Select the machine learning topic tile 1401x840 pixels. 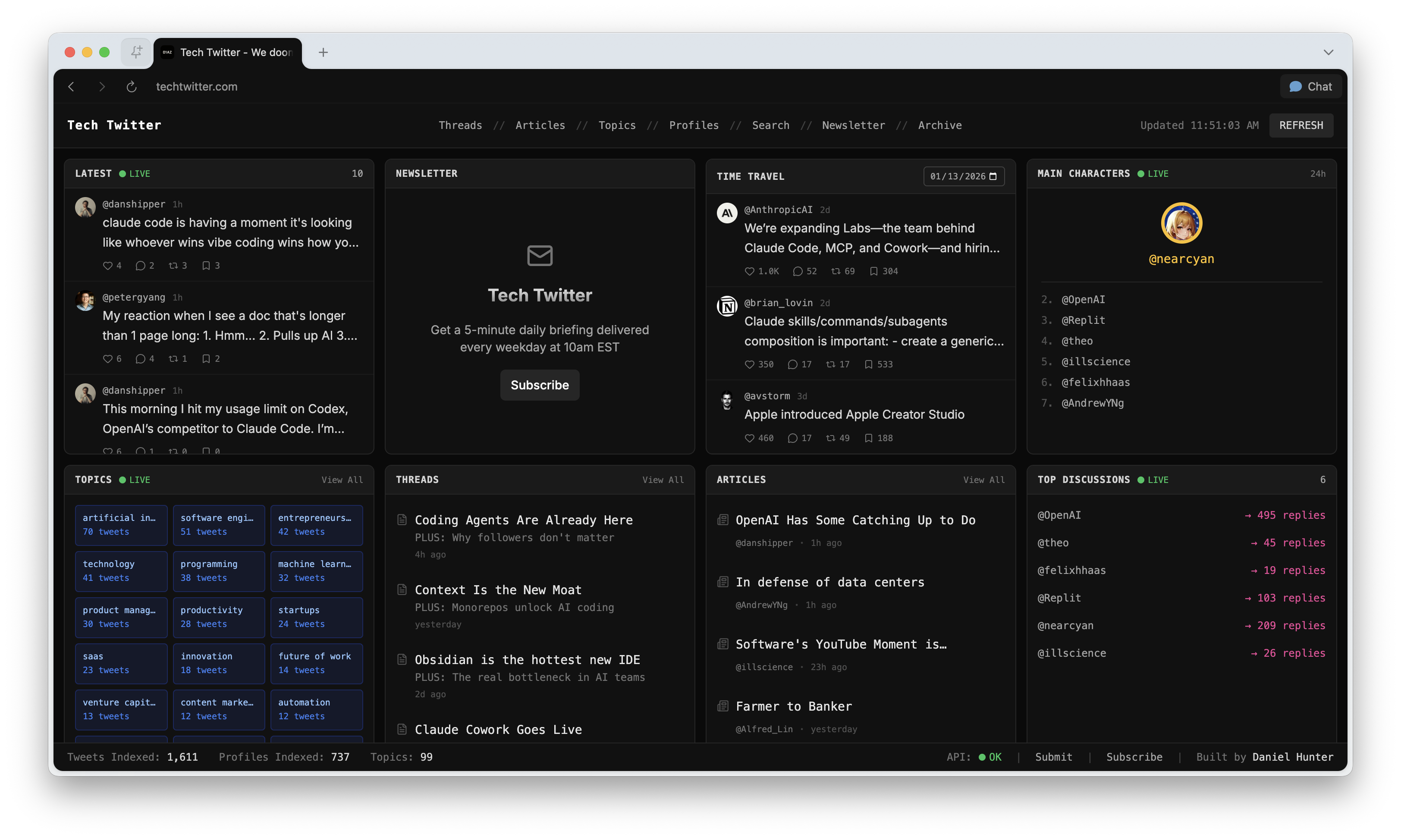[x=317, y=570]
